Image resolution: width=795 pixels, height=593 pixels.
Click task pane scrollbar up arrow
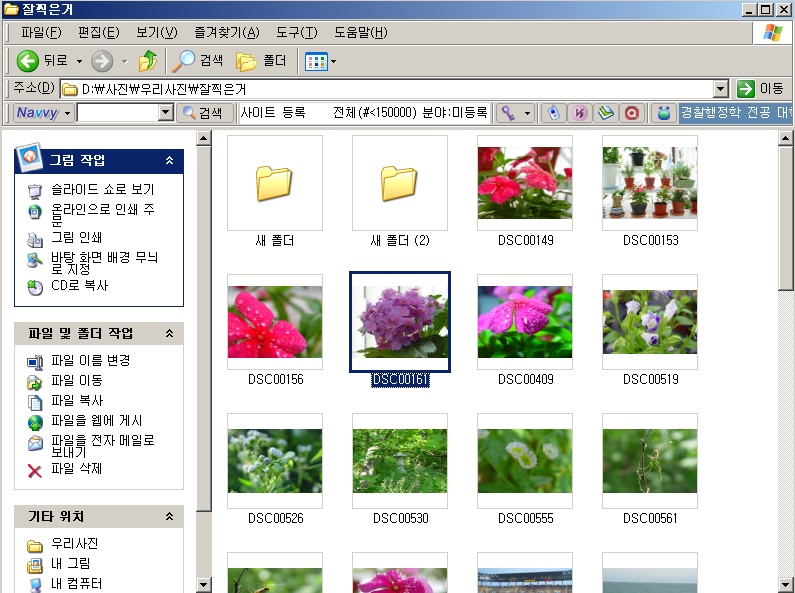(x=203, y=138)
